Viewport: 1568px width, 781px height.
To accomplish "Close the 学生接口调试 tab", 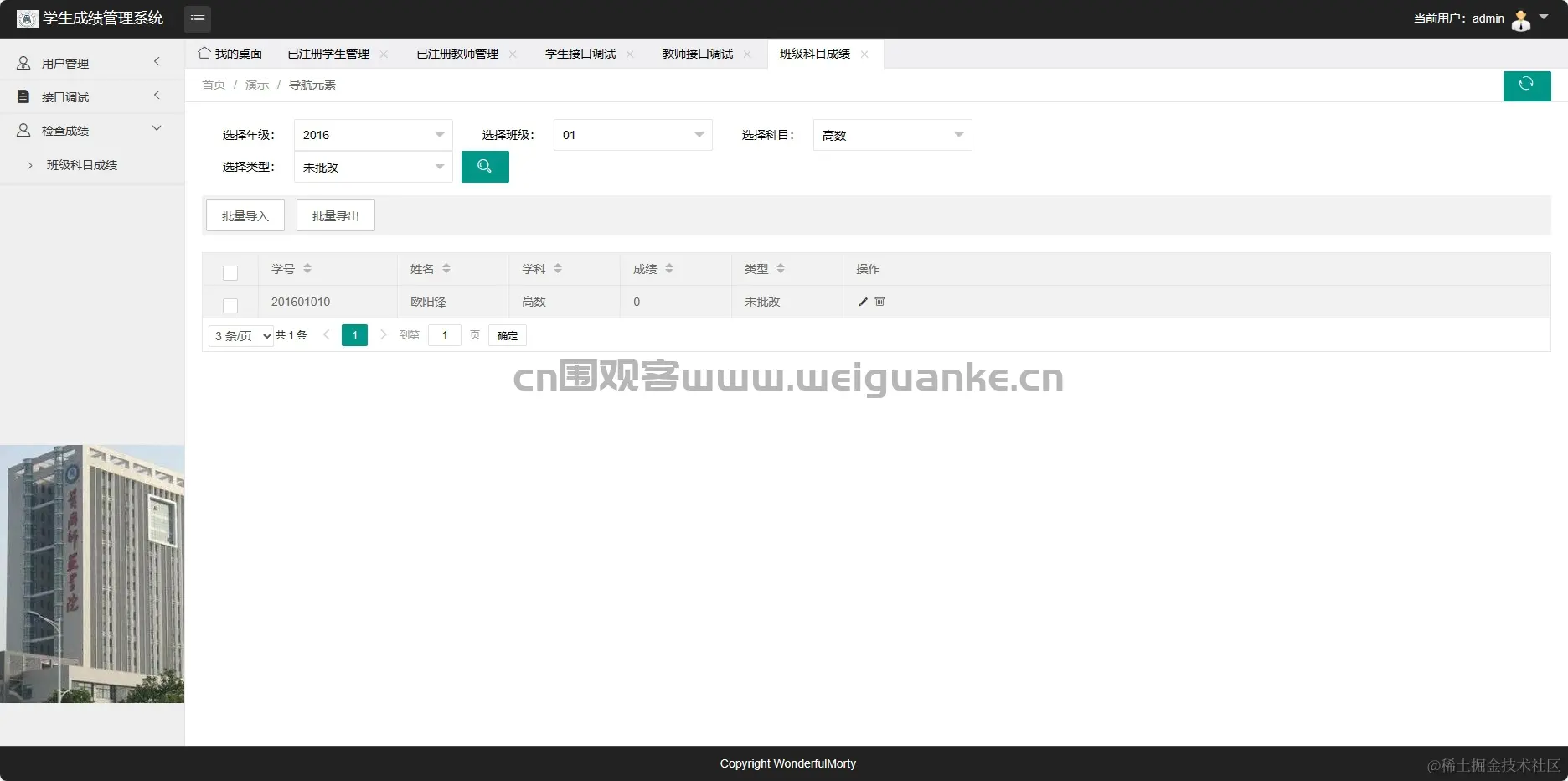I will click(630, 54).
